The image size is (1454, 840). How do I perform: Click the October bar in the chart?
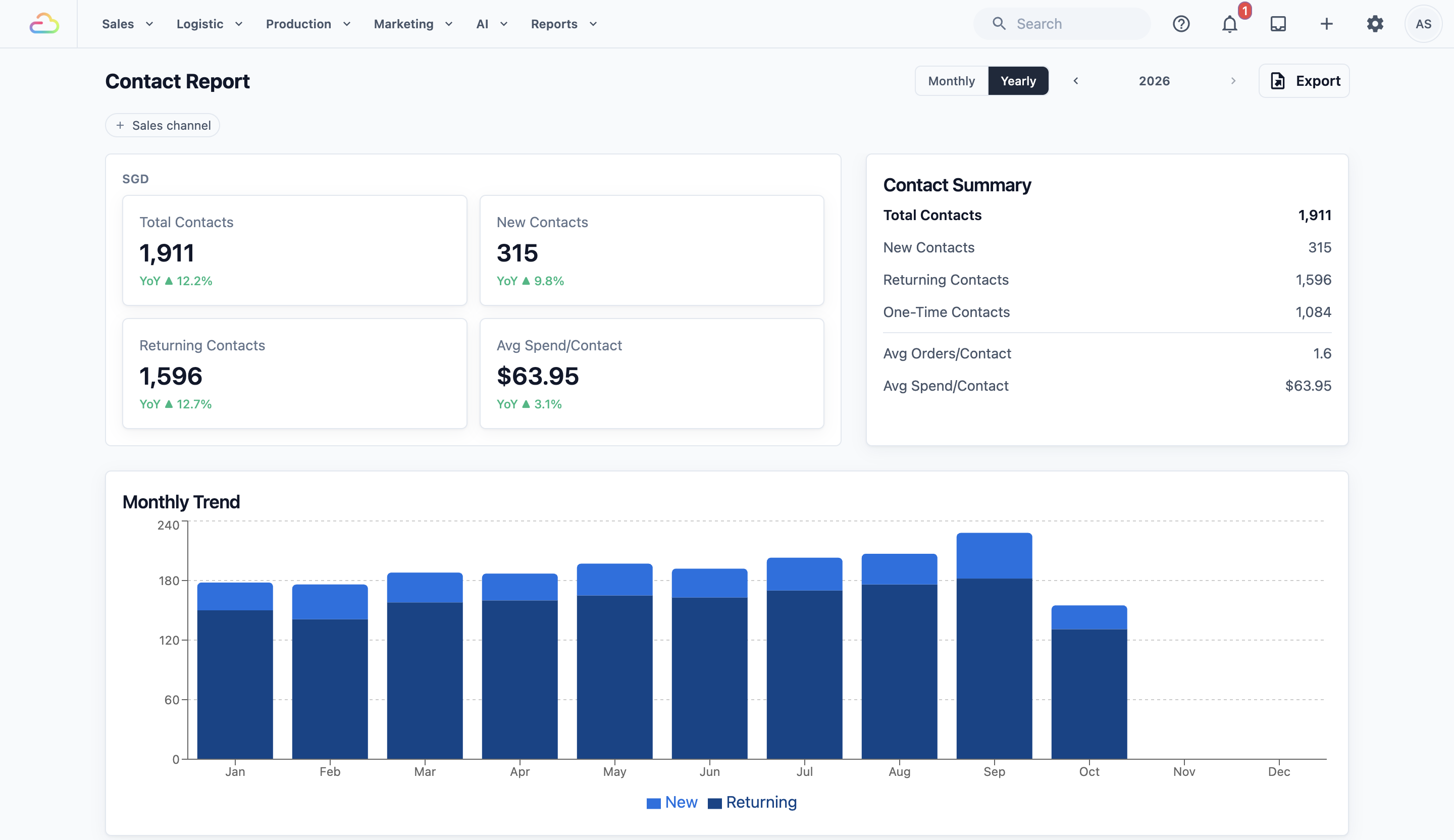click(x=1089, y=682)
